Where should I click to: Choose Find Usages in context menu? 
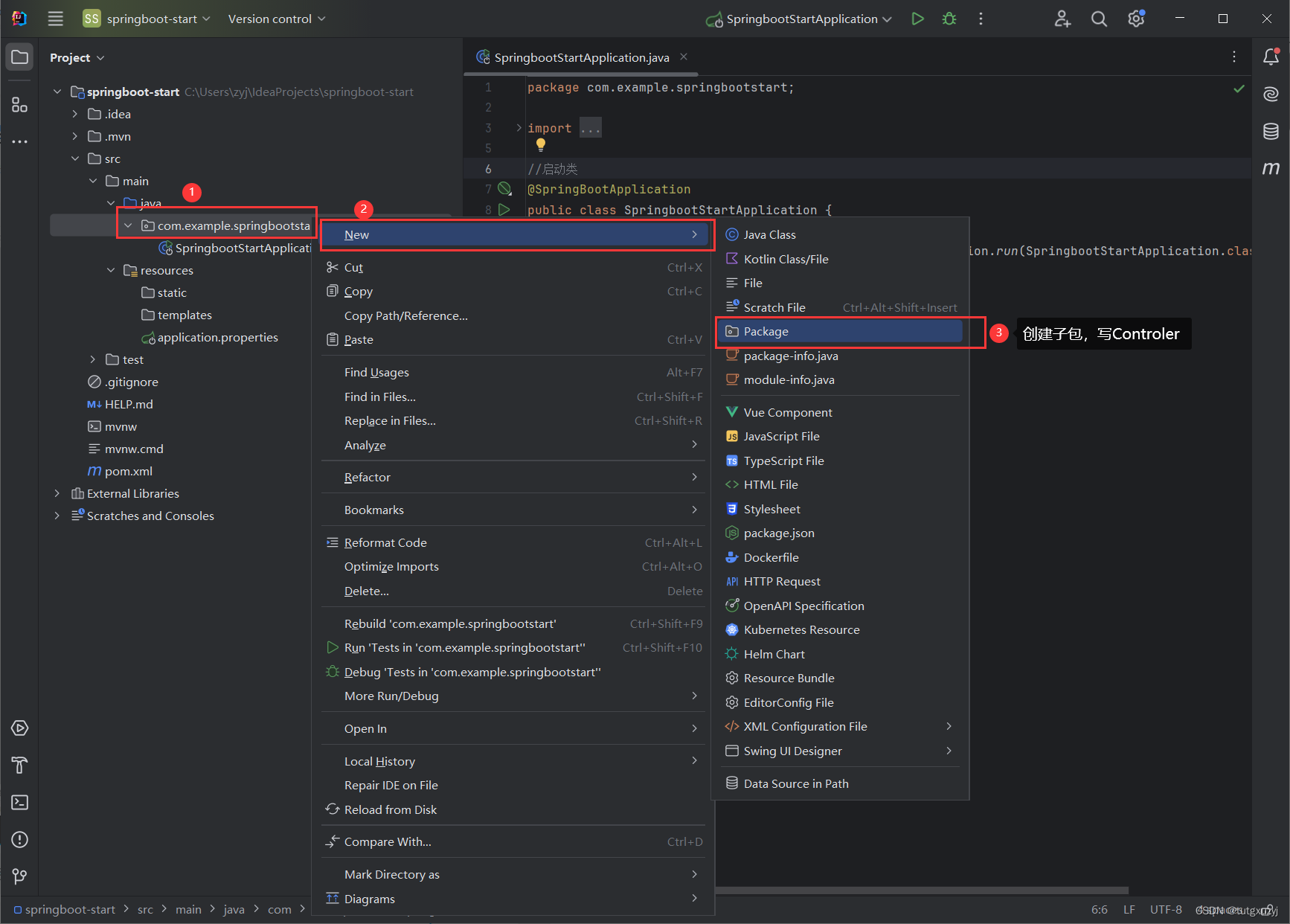click(514, 372)
